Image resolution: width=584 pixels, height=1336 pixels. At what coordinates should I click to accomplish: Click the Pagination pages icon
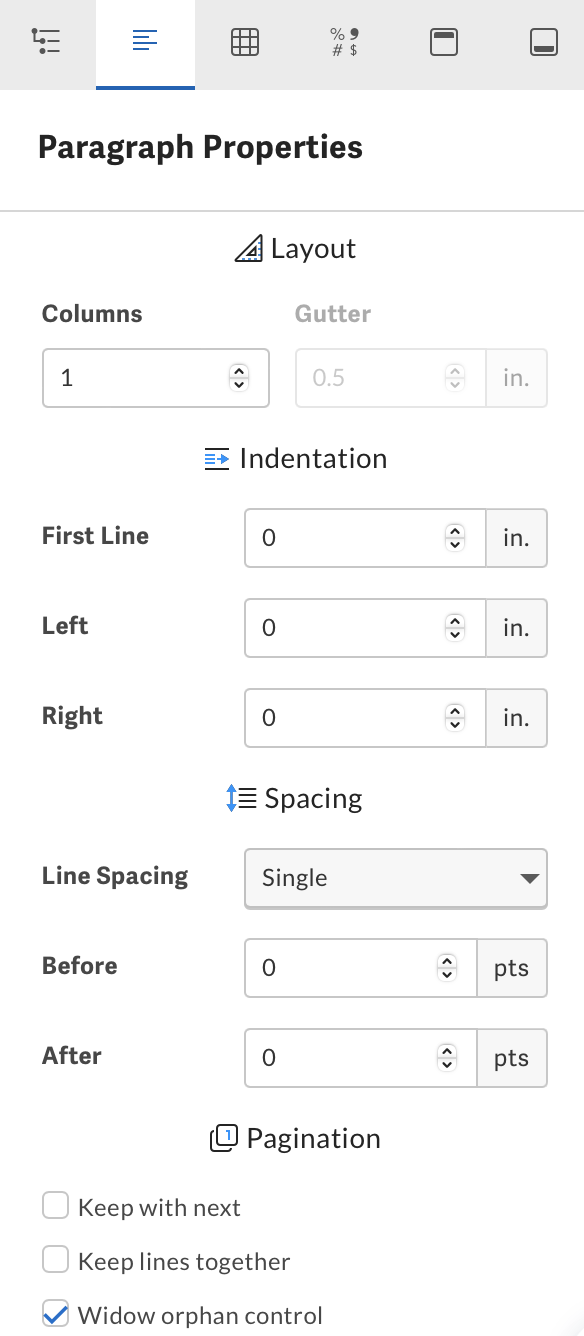pyautogui.click(x=224, y=1138)
